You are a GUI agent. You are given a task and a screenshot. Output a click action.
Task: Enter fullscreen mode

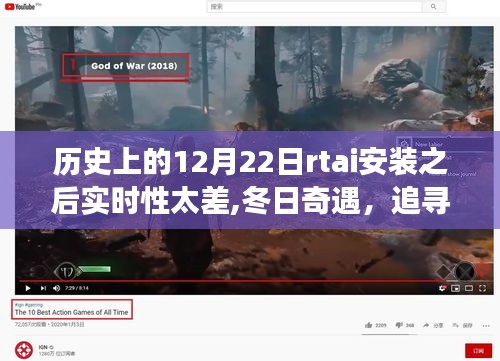click(482, 288)
